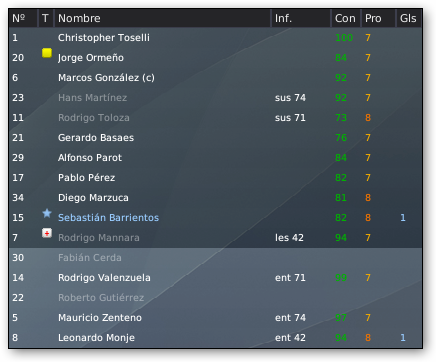The image size is (436, 362).
Task: Open Sebastián Barrientos' highlighted name link
Action: pos(108,218)
